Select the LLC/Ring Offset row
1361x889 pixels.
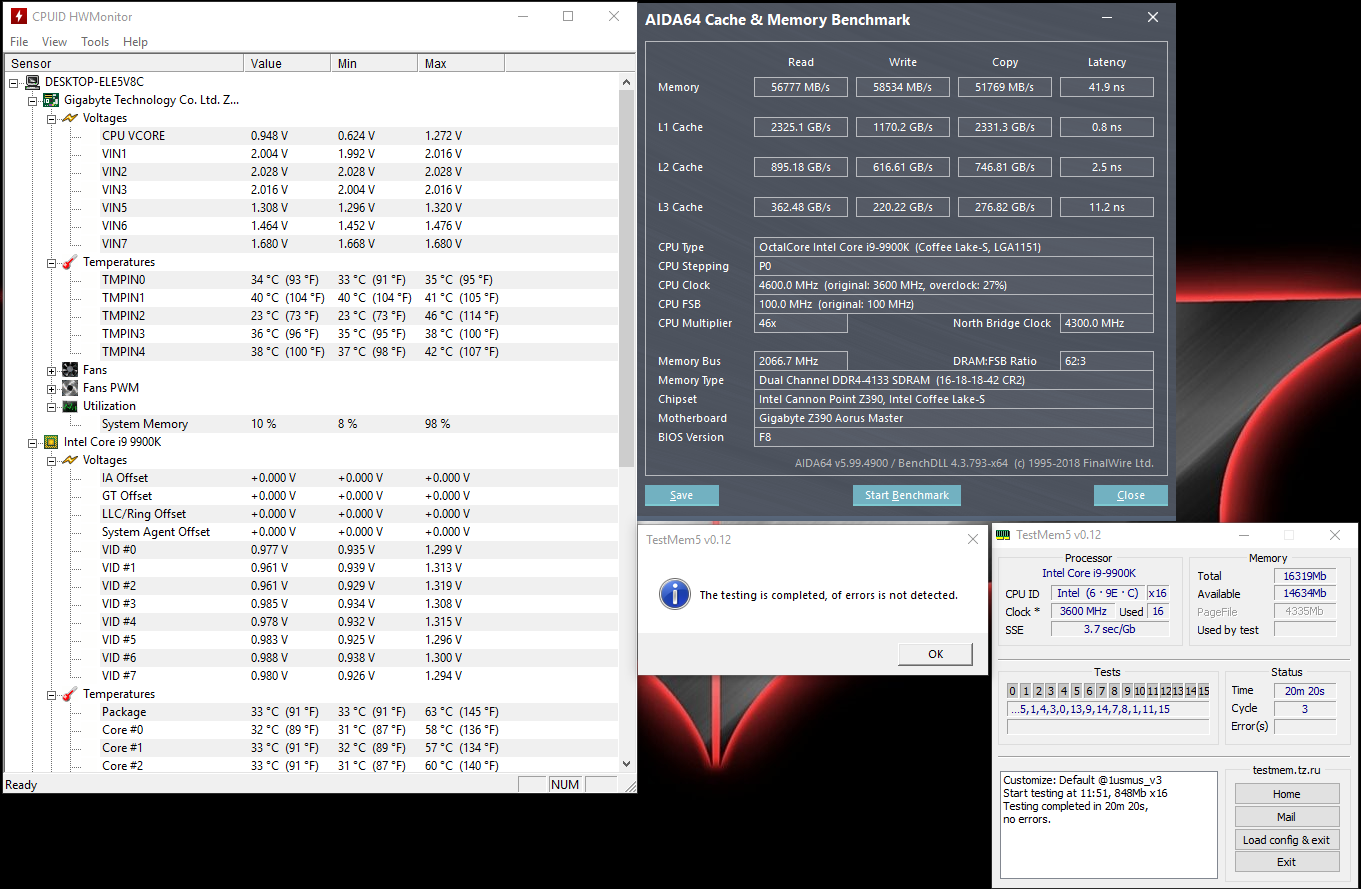point(312,514)
